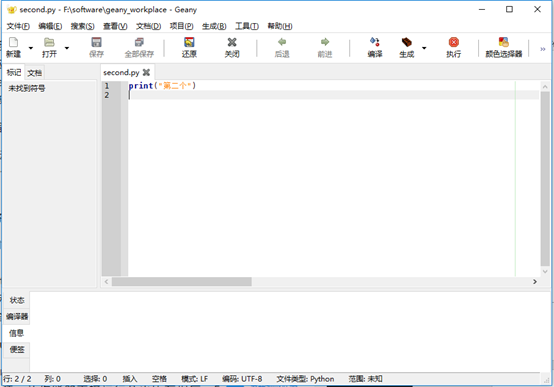Open the new-file template dropdown arrow
Viewport: 554px width, 387px height.
click(x=31, y=48)
